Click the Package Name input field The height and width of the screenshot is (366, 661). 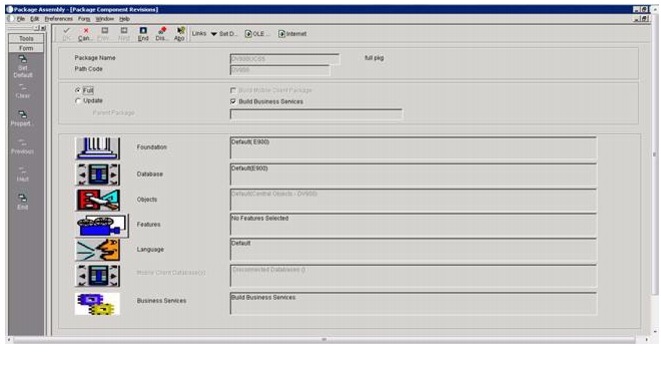click(285, 59)
